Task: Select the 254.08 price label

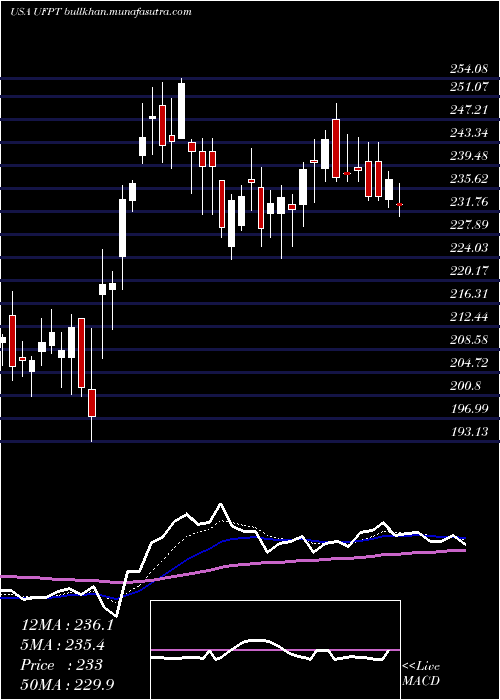Action: [467, 69]
